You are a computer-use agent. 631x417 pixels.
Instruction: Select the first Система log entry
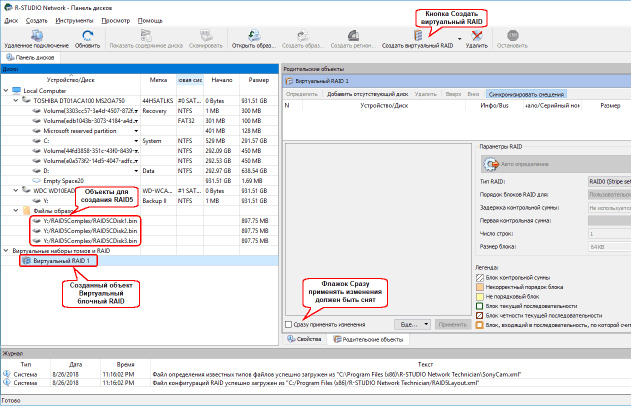point(316,374)
